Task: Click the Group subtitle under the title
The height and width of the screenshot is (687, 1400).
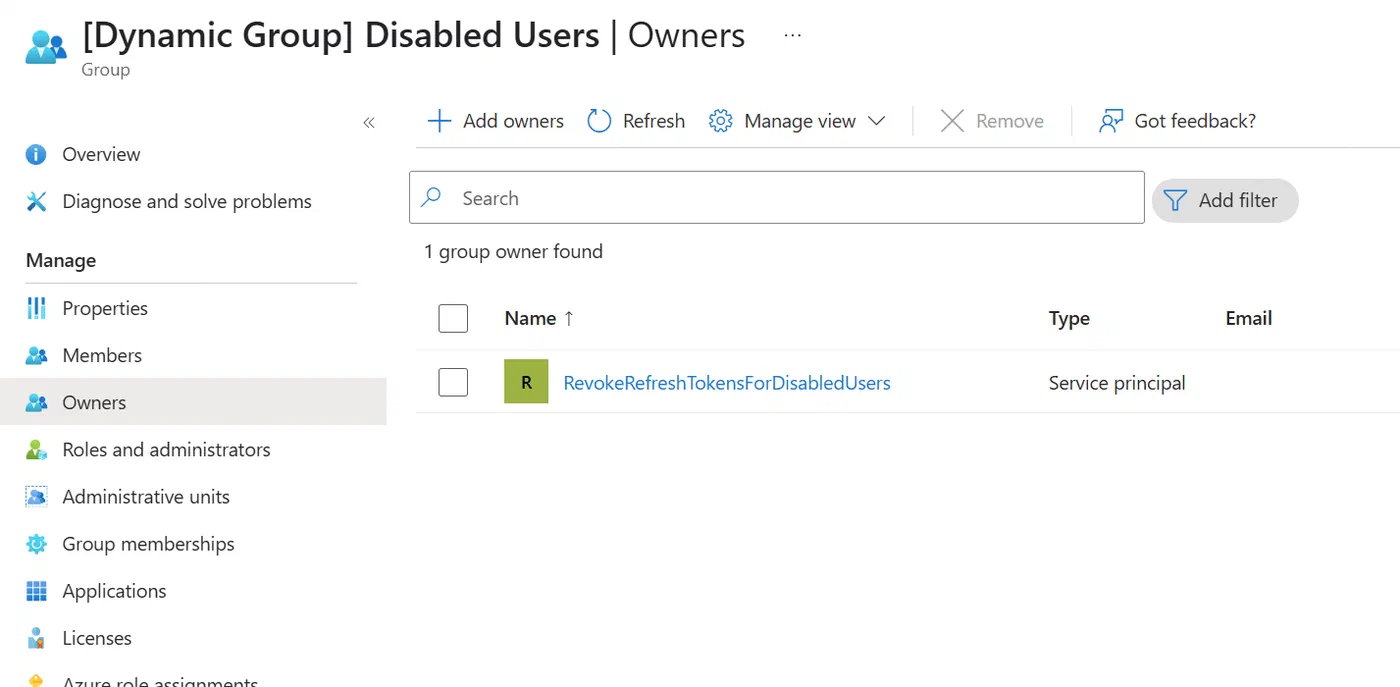Action: [106, 70]
